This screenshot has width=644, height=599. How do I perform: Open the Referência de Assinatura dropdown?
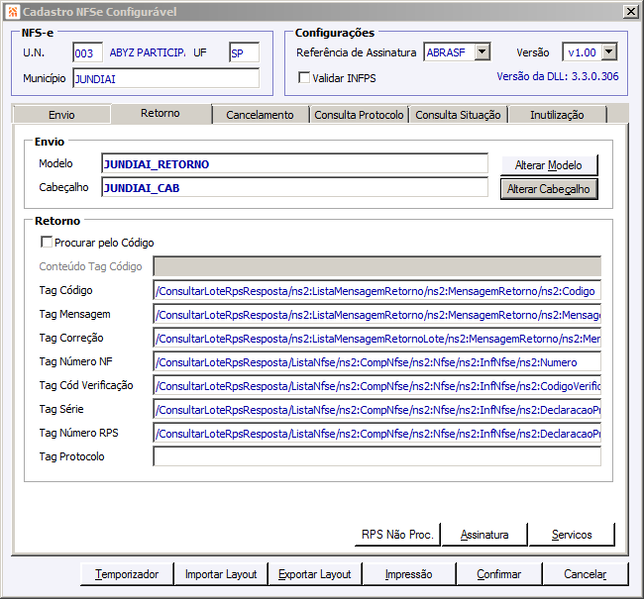pos(483,52)
